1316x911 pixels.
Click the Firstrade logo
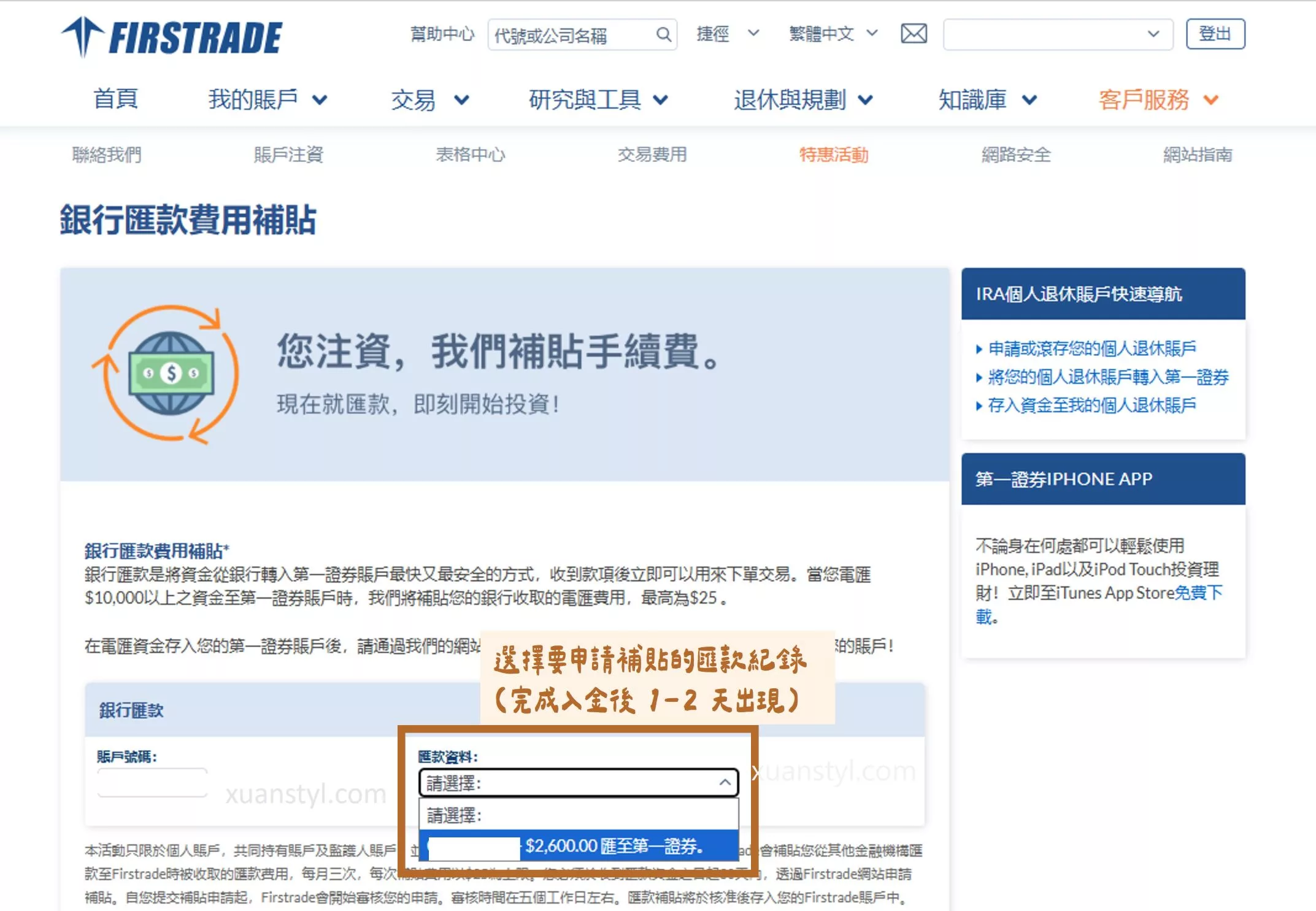coord(172,37)
